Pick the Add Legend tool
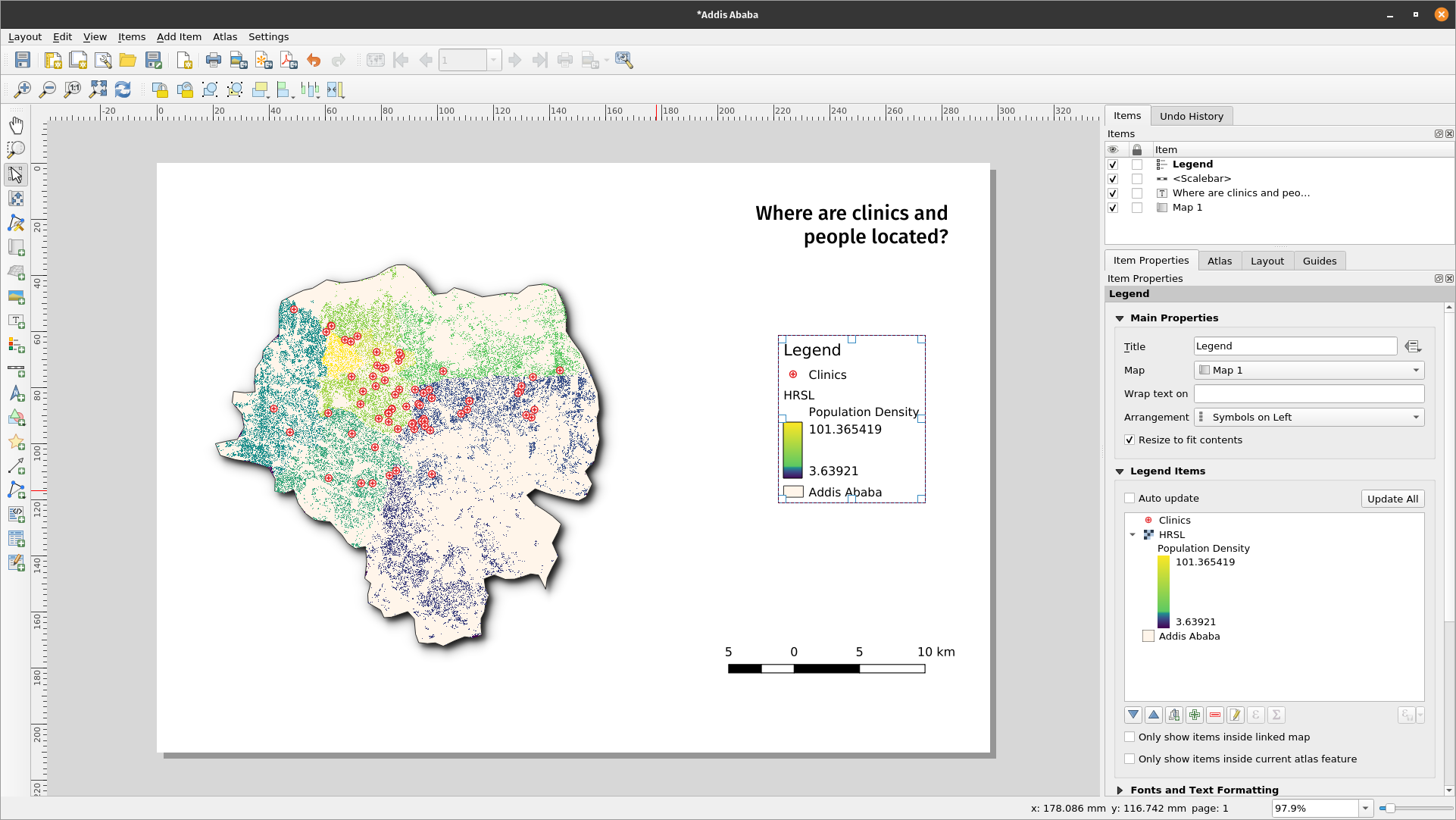1456x820 pixels. (x=16, y=346)
